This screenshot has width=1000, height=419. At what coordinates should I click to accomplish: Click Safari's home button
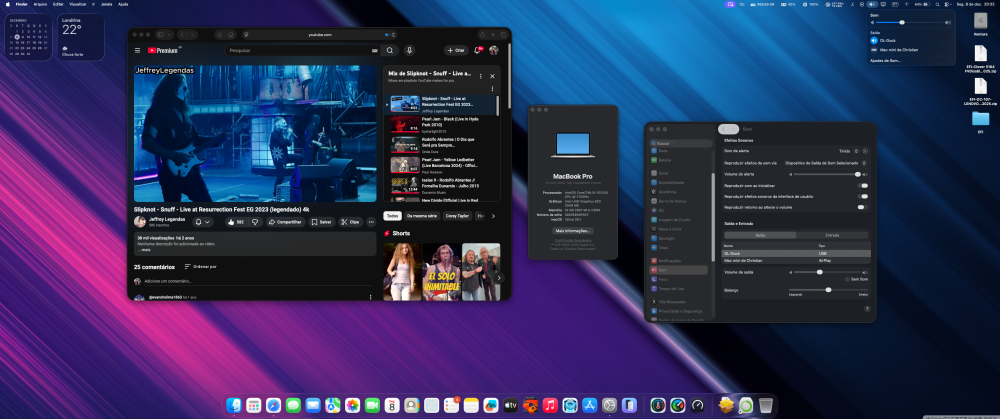click(x=231, y=34)
